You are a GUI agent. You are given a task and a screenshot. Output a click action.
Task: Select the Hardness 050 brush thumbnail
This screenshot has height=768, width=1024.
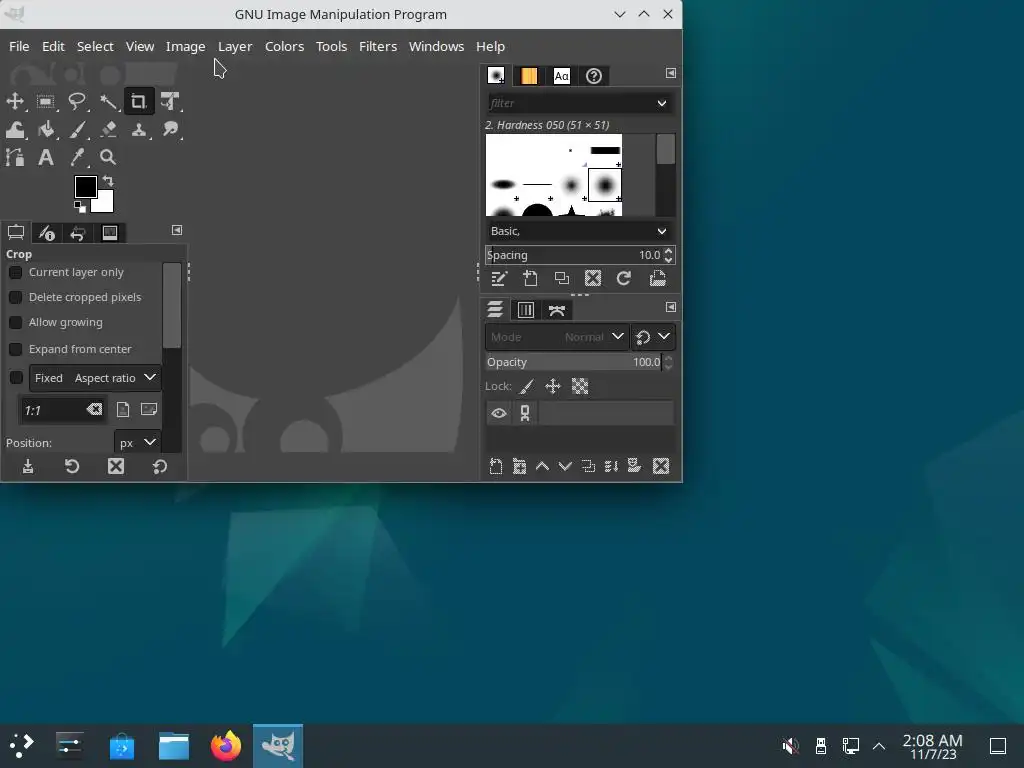[605, 185]
